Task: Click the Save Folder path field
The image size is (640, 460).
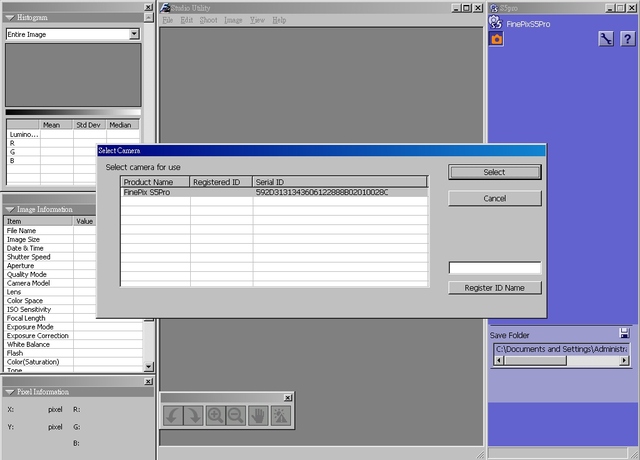Action: pos(561,349)
